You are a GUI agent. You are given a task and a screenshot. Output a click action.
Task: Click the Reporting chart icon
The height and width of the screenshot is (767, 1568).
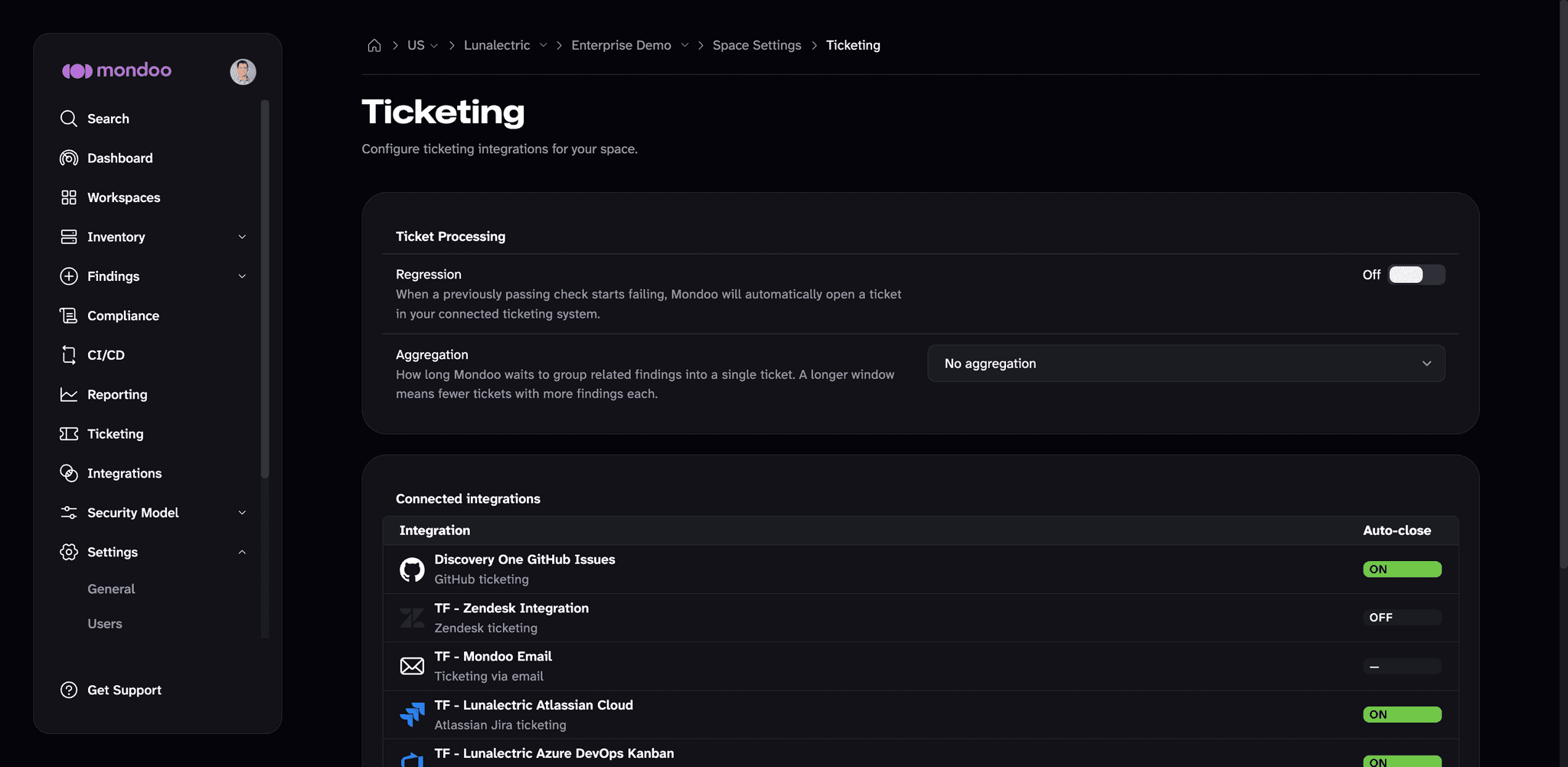(x=69, y=394)
